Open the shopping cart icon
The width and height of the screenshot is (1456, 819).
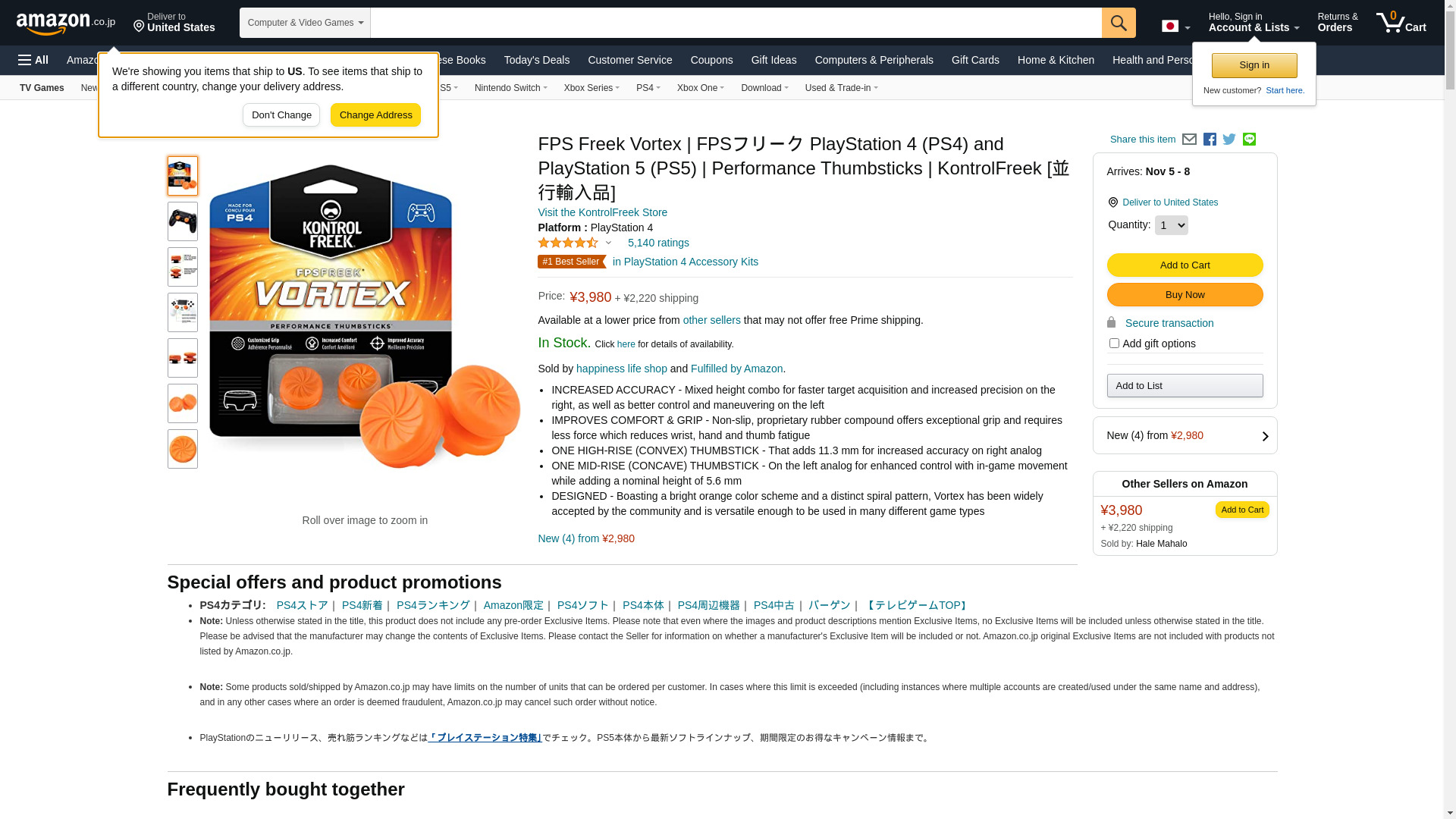1401,22
